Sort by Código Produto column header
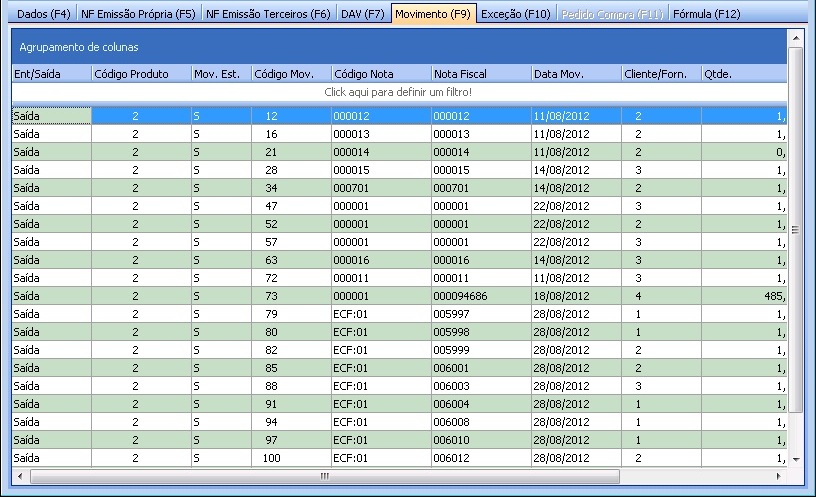Image resolution: width=816 pixels, height=498 pixels. click(140, 74)
